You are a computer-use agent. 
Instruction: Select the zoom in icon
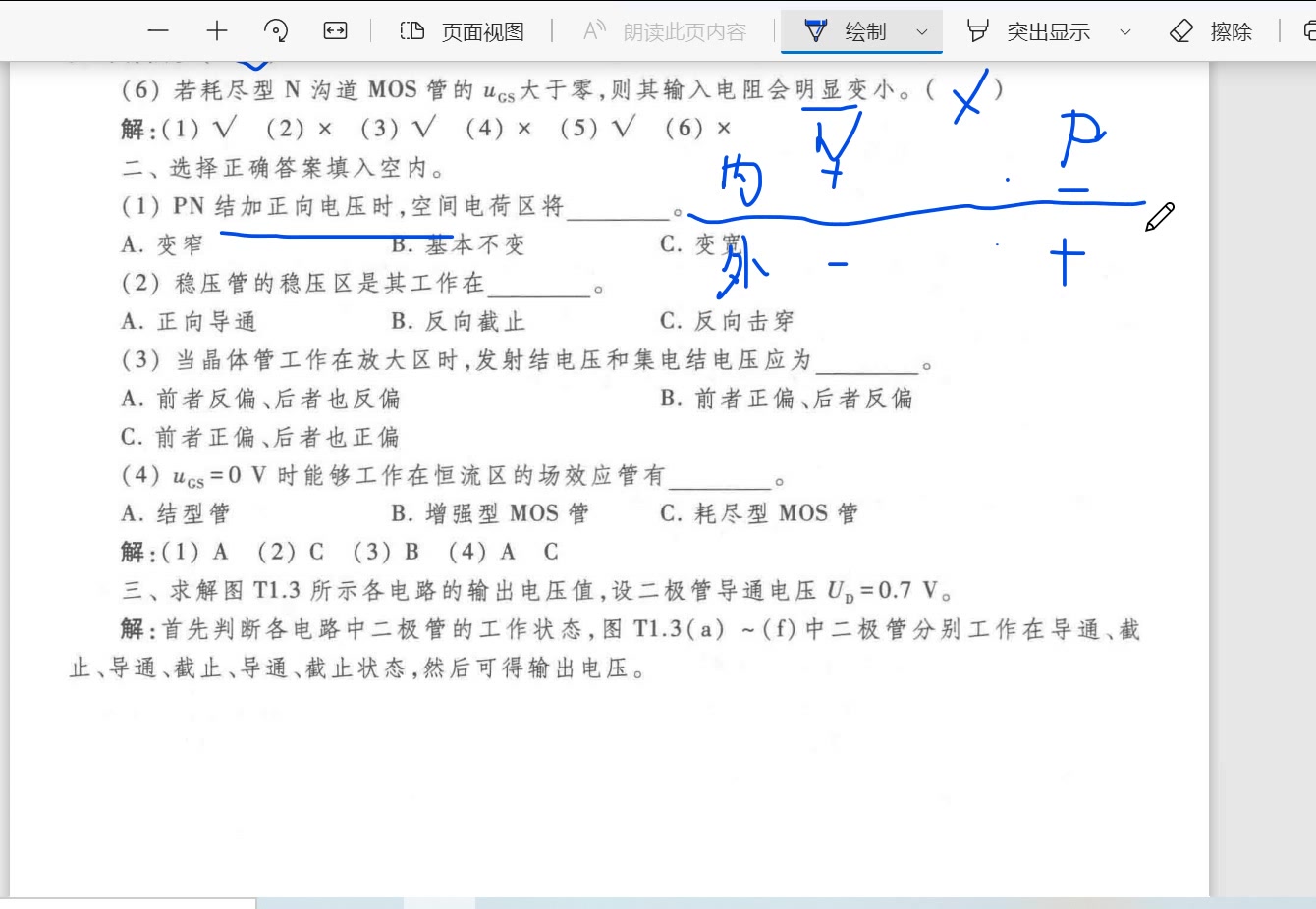tap(216, 30)
